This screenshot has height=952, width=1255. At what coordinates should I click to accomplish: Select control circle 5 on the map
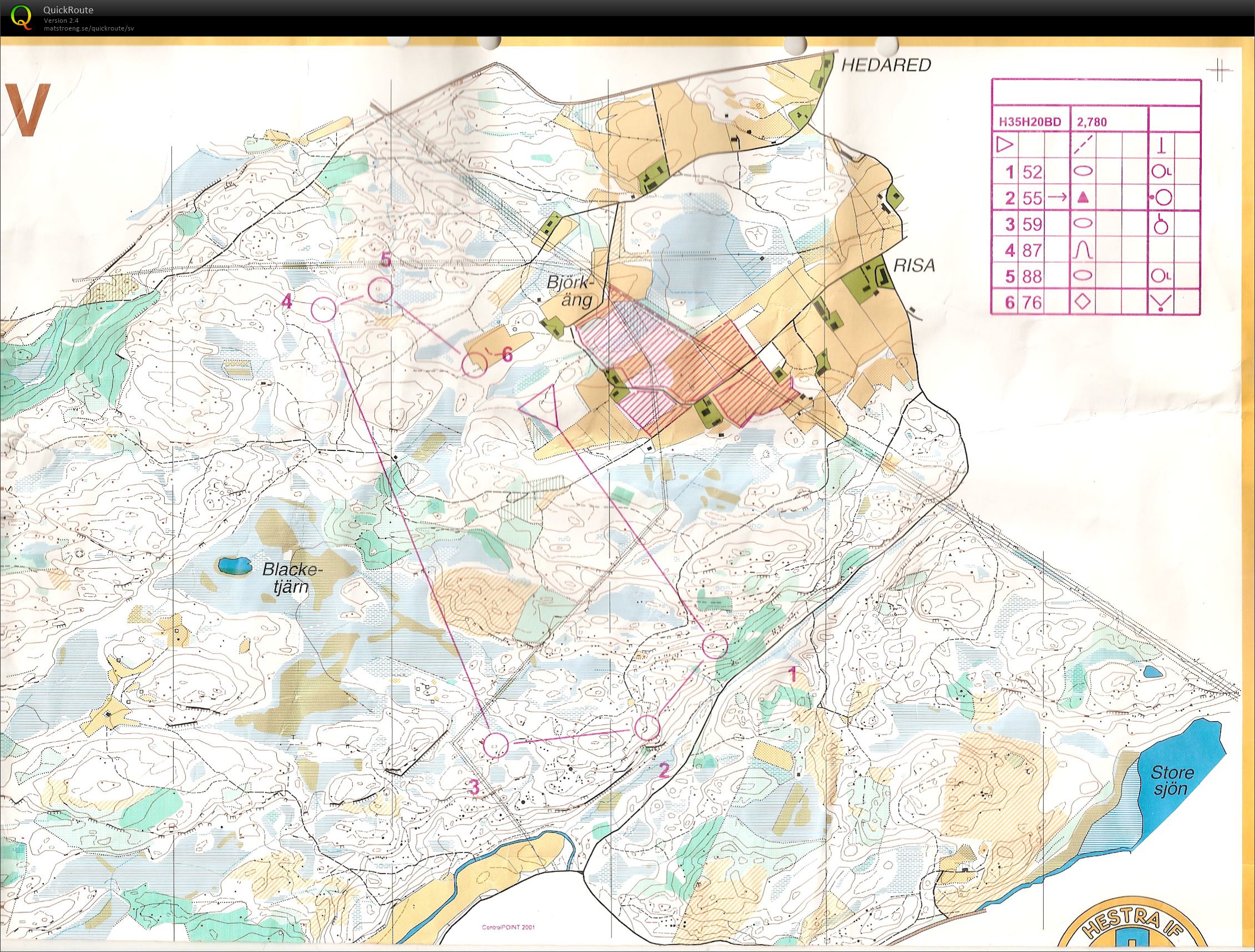point(381,290)
